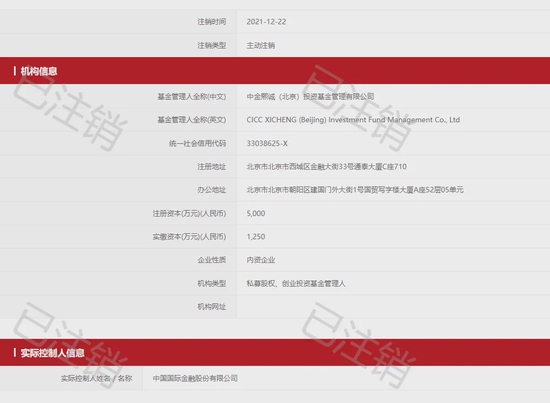Click the 注销类型 label
The width and height of the screenshot is (550, 403).
(212, 45)
